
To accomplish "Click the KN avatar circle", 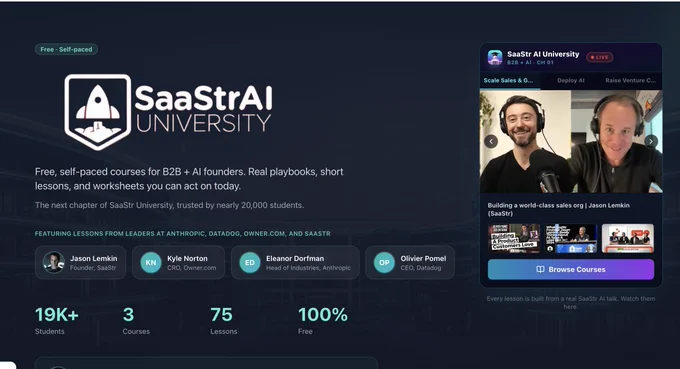I will [151, 262].
